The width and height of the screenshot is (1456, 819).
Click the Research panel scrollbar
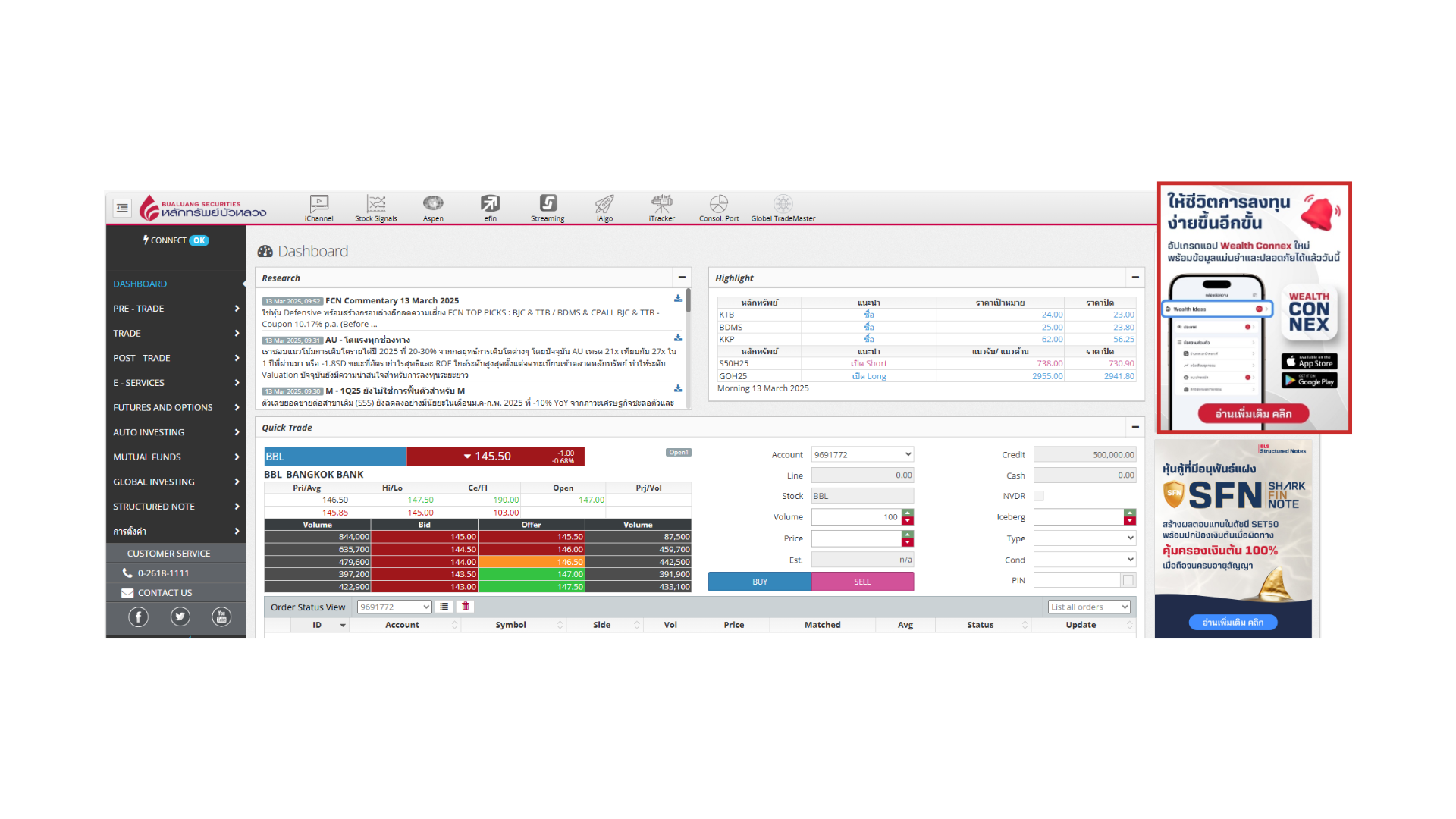click(688, 300)
